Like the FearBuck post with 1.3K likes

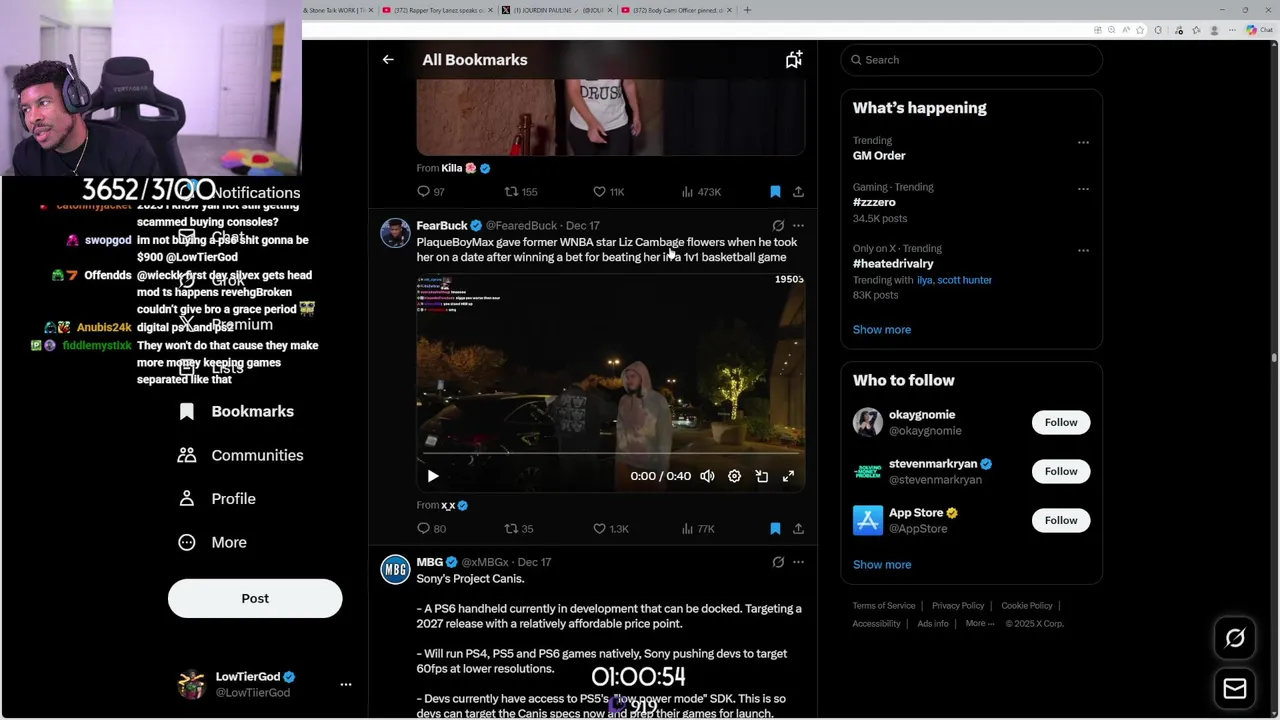(610, 528)
